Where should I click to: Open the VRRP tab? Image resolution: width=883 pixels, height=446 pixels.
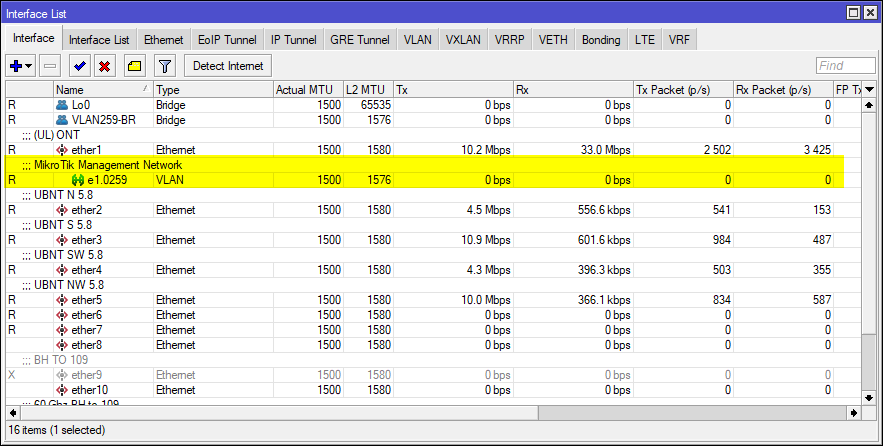510,40
